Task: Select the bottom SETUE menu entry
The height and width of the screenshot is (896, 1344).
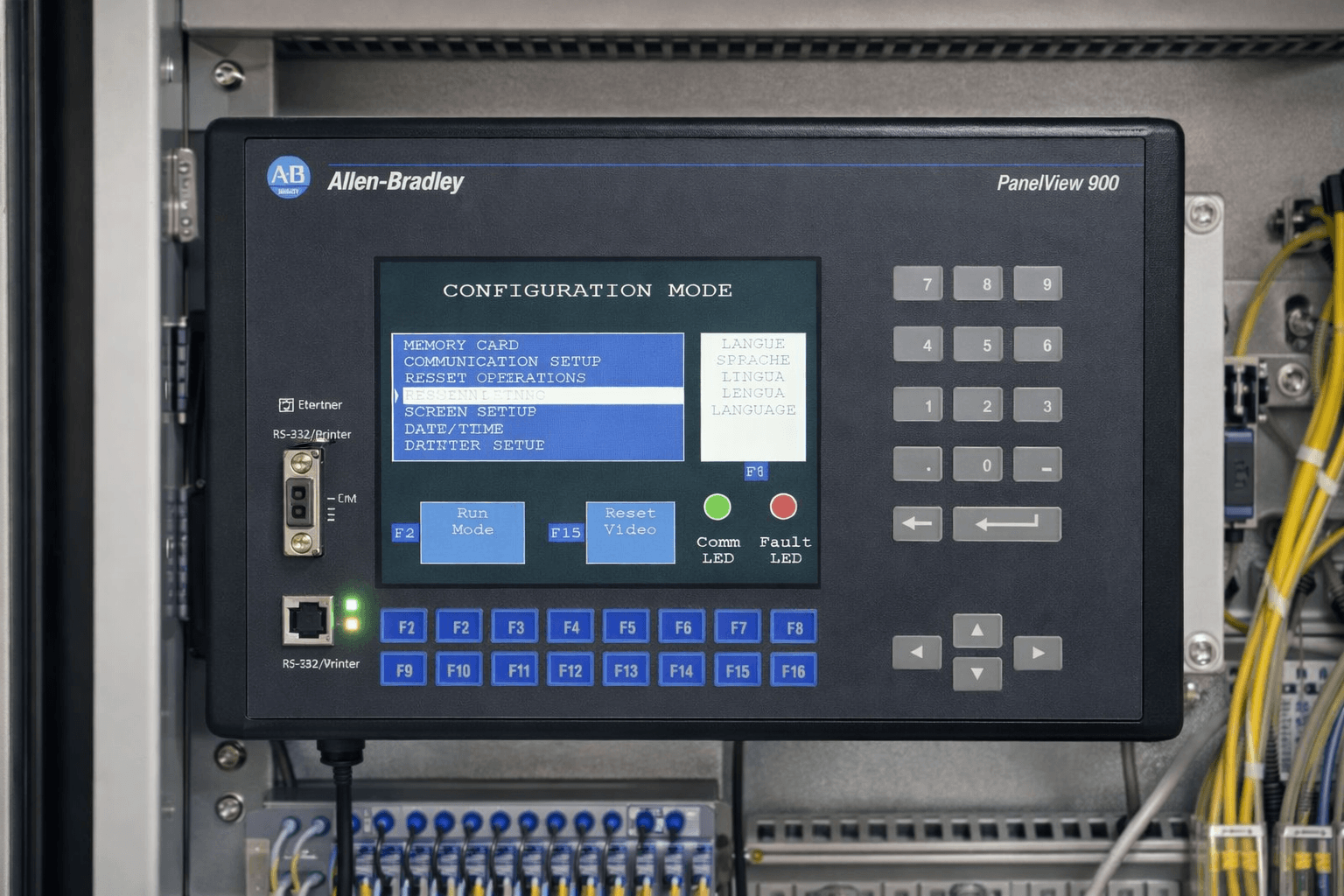Action: (x=538, y=445)
